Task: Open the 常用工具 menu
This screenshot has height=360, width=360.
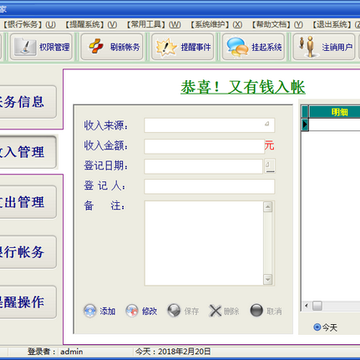Action: tap(153, 24)
